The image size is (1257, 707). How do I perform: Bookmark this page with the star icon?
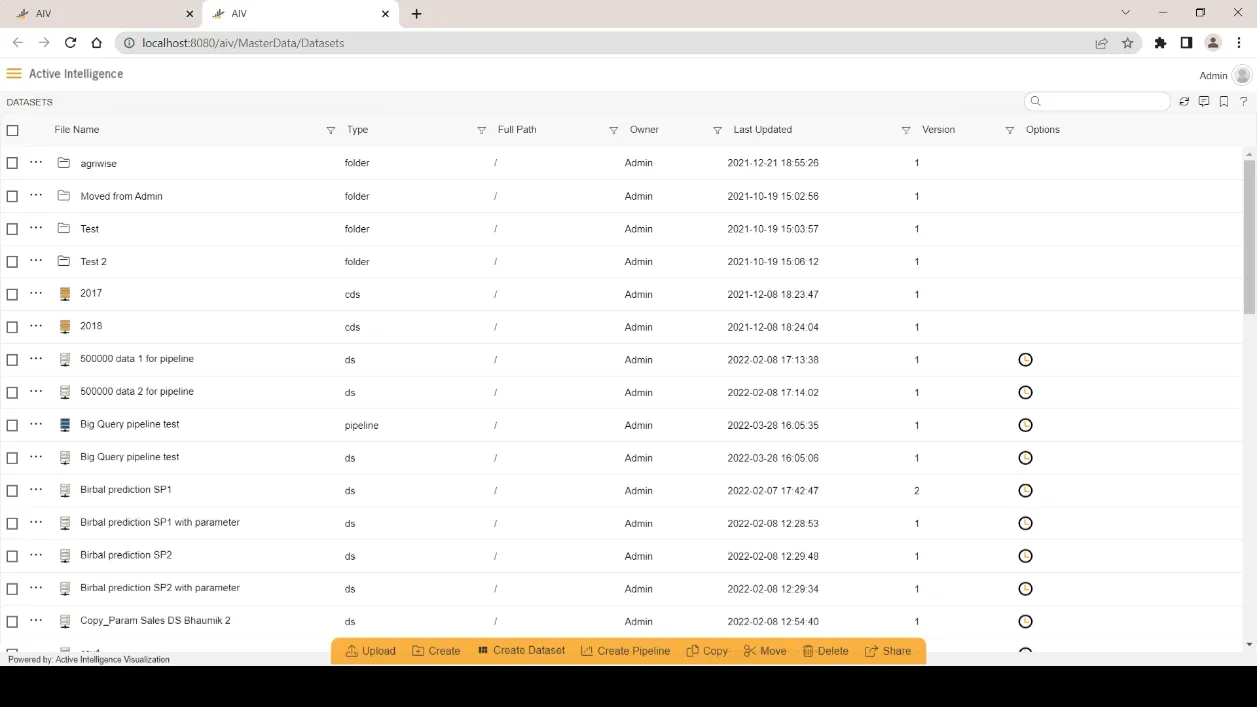pyautogui.click(x=1128, y=43)
